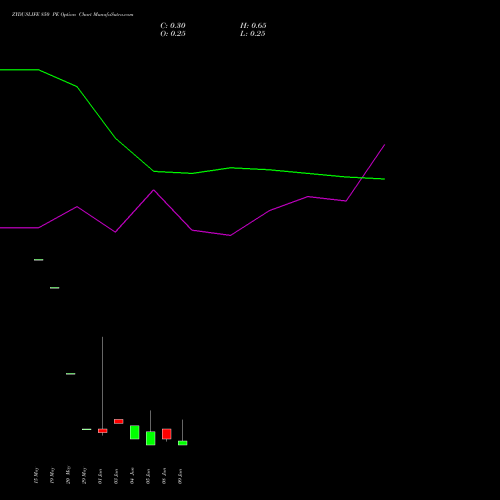The image size is (500, 500).
Task: Click the flat green dash above 29 May
Action: pos(87,429)
